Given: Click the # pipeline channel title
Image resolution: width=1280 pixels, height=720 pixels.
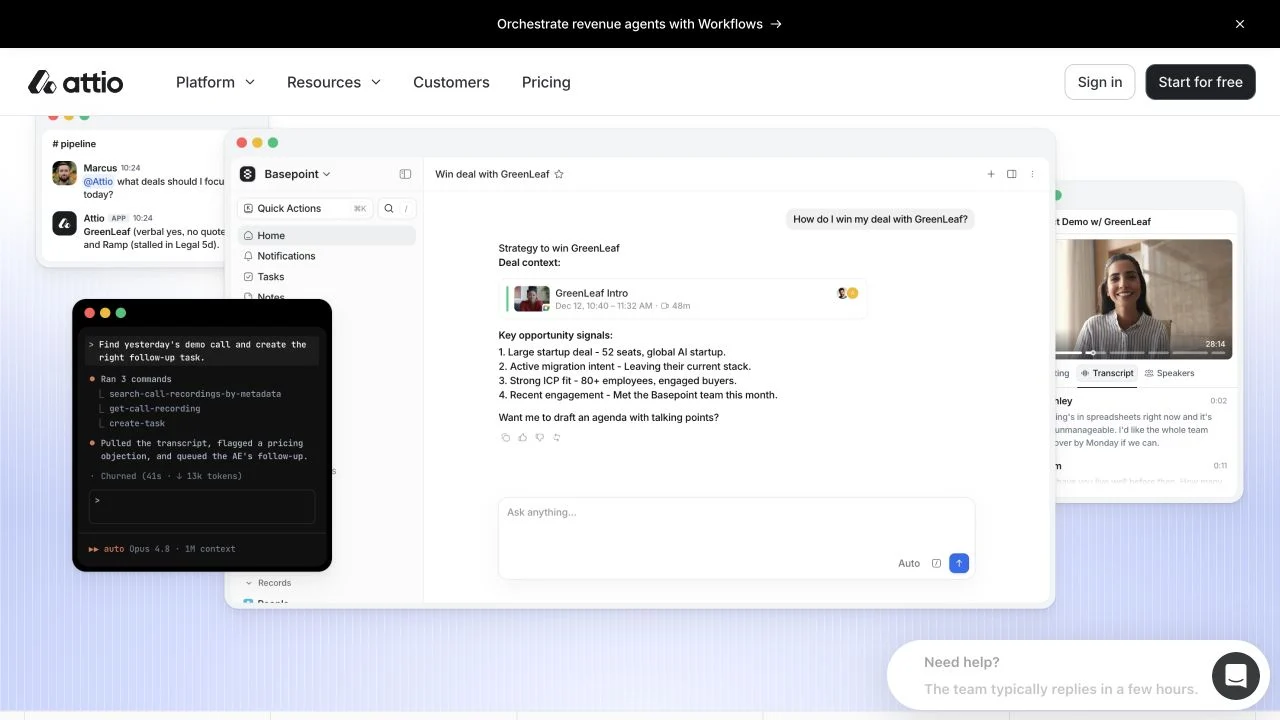Looking at the screenshot, I should click(x=74, y=144).
